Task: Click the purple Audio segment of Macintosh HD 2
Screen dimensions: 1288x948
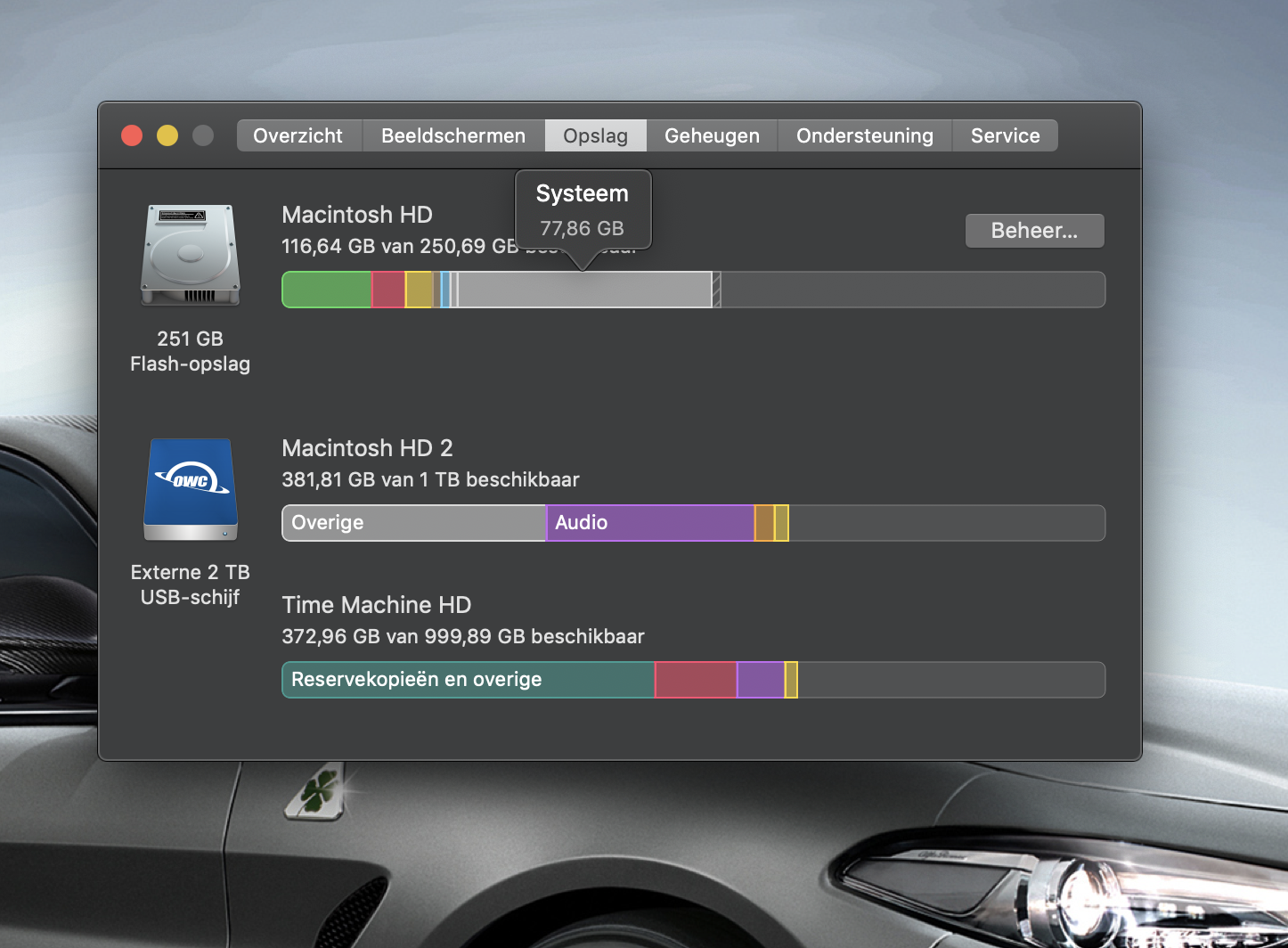Action: [x=650, y=523]
